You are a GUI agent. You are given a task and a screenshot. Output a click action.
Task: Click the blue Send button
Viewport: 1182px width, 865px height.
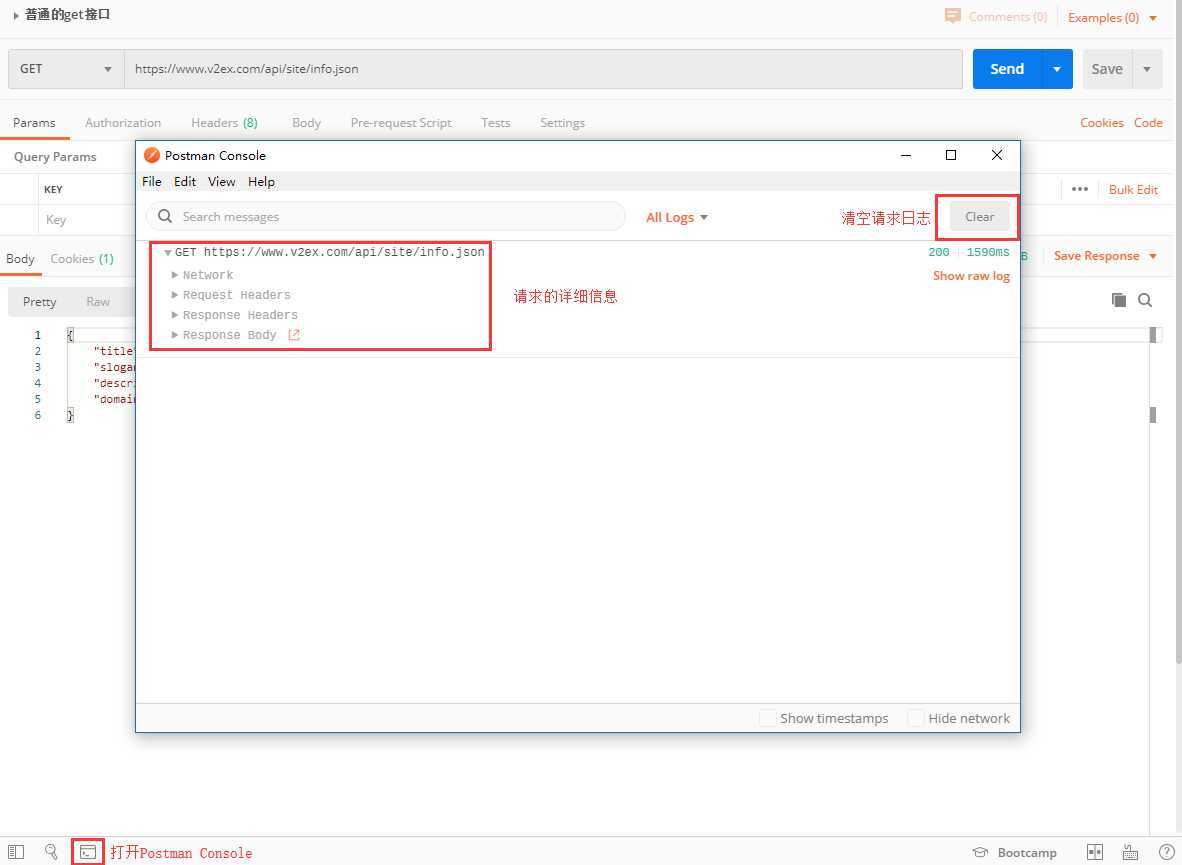pyautogui.click(x=1007, y=69)
